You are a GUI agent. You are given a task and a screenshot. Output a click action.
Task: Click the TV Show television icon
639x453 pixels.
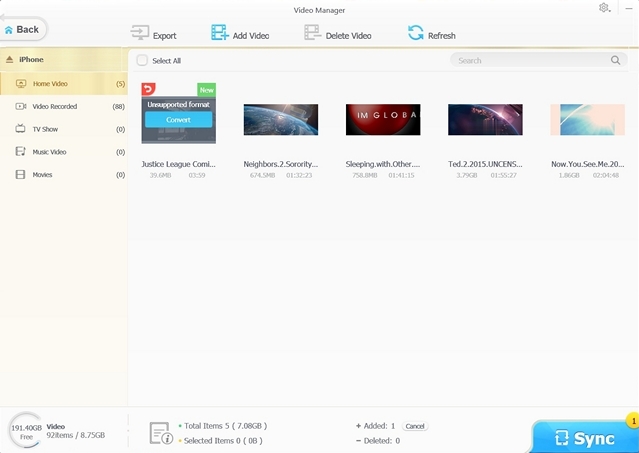20,129
